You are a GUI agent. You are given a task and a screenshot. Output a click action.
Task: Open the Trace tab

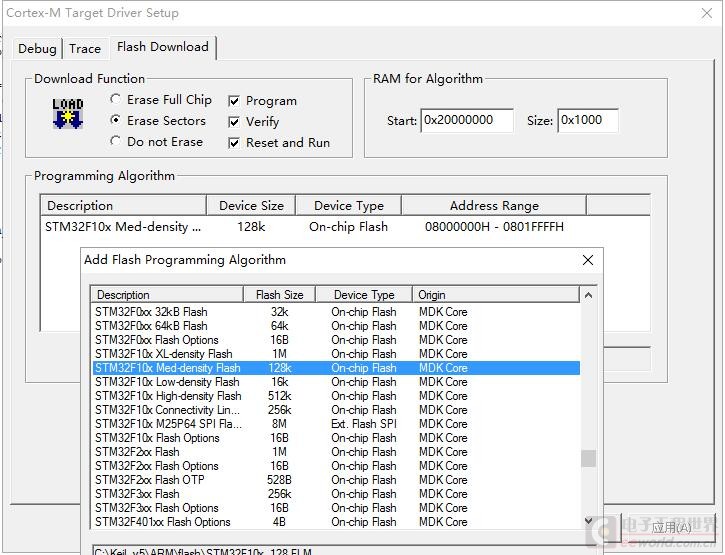(85, 49)
